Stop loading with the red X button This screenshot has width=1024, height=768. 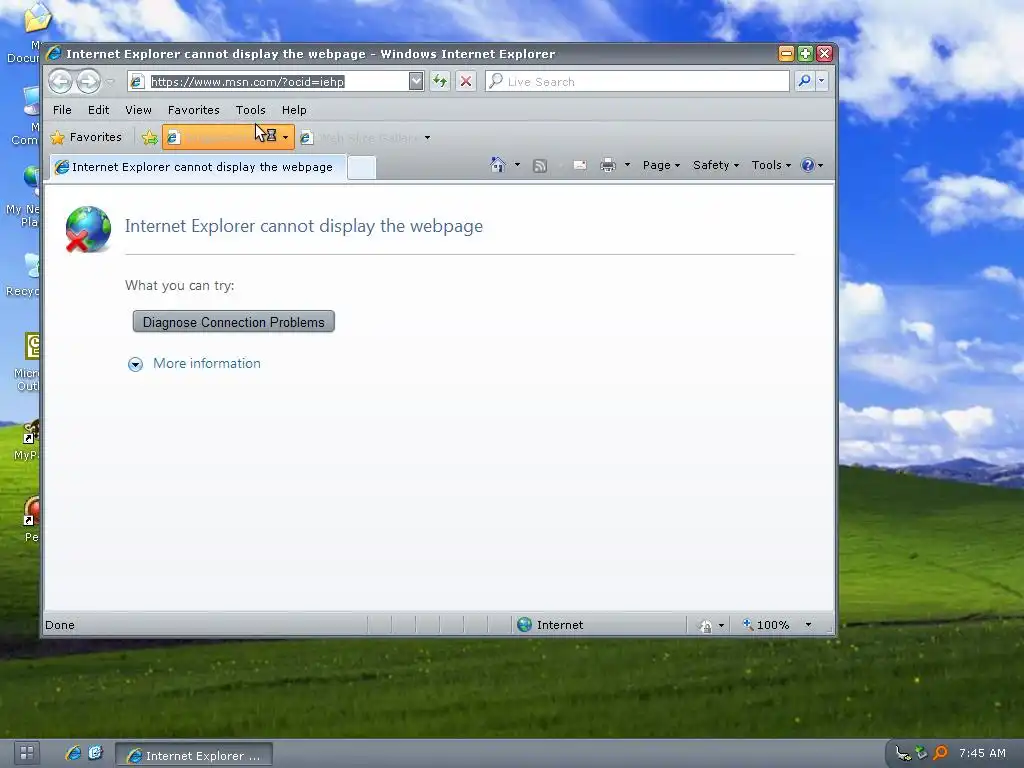[466, 81]
